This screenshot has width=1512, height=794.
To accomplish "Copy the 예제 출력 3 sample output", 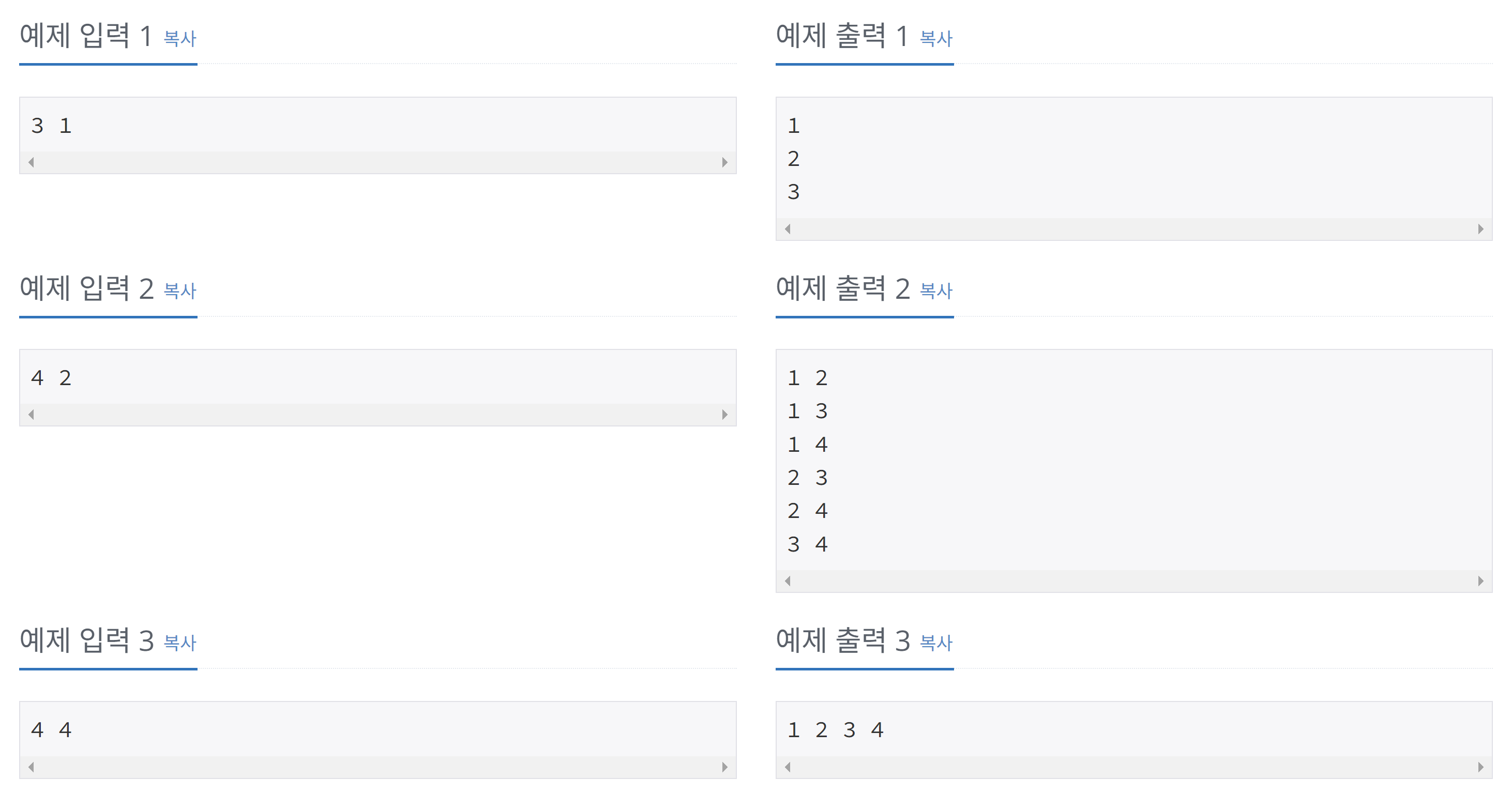I will coord(937,644).
